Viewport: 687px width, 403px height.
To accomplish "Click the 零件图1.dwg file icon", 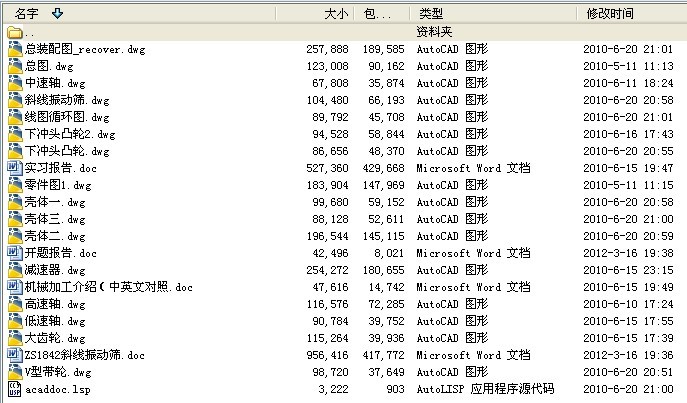I will click(x=15, y=185).
